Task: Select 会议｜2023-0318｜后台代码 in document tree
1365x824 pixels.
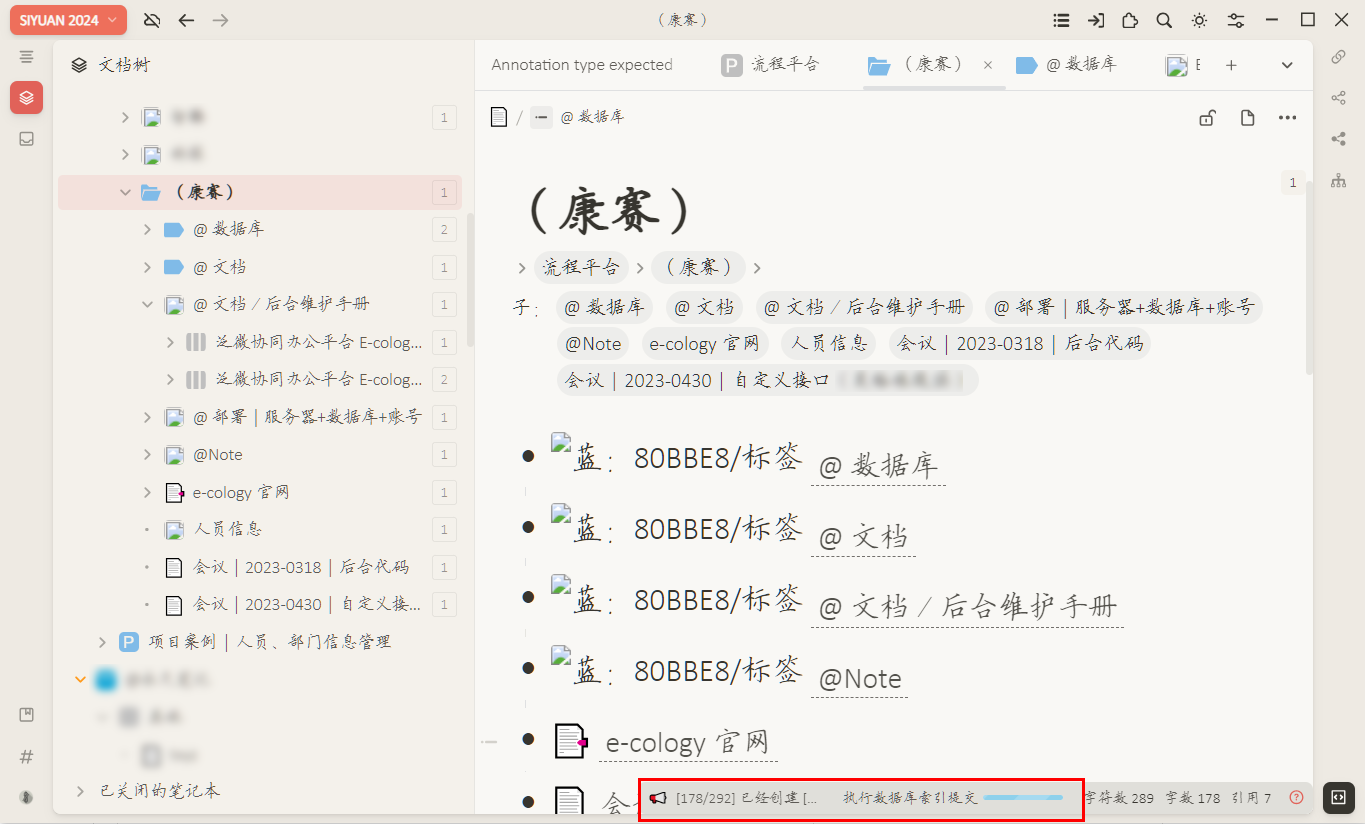Action: (301, 567)
